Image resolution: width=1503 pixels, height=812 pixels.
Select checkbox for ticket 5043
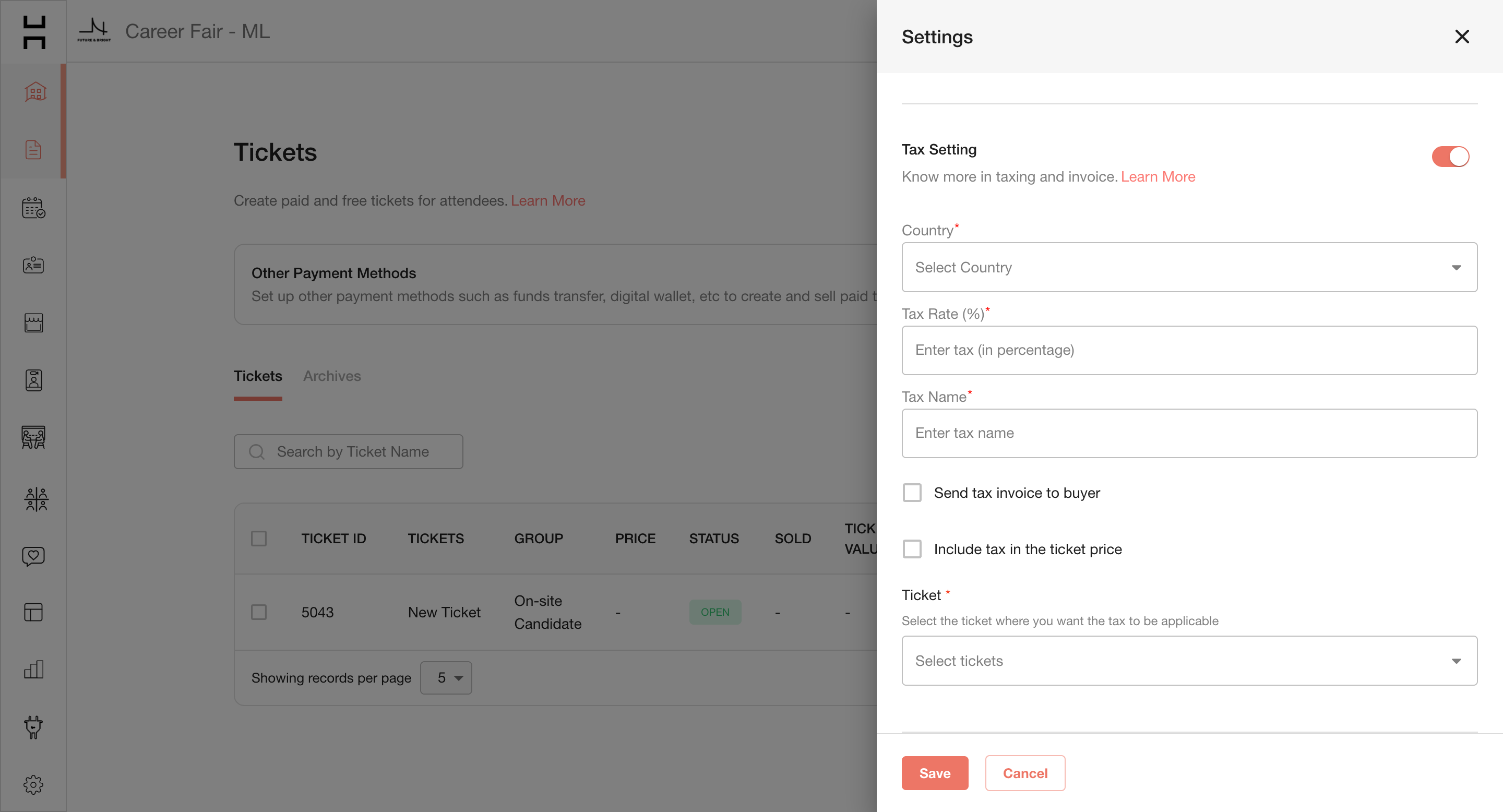pos(258,612)
